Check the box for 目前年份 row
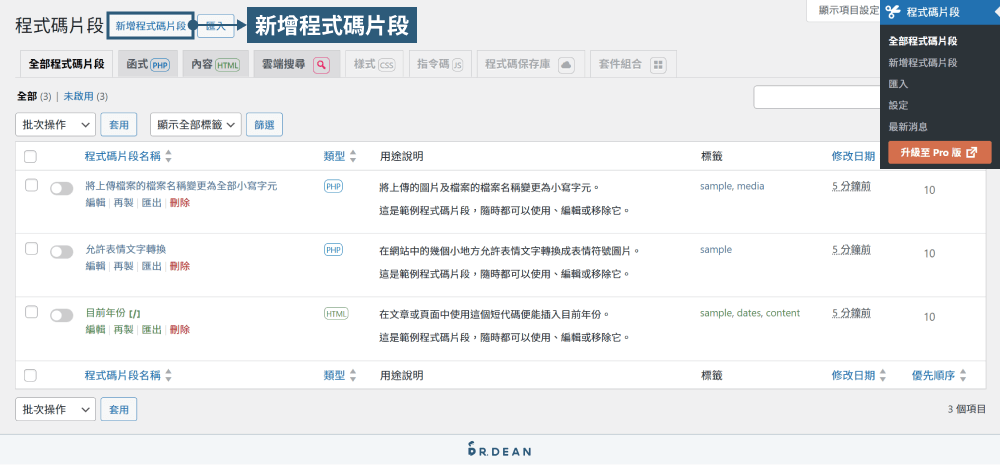The width and height of the screenshot is (1000, 465). tap(31, 313)
